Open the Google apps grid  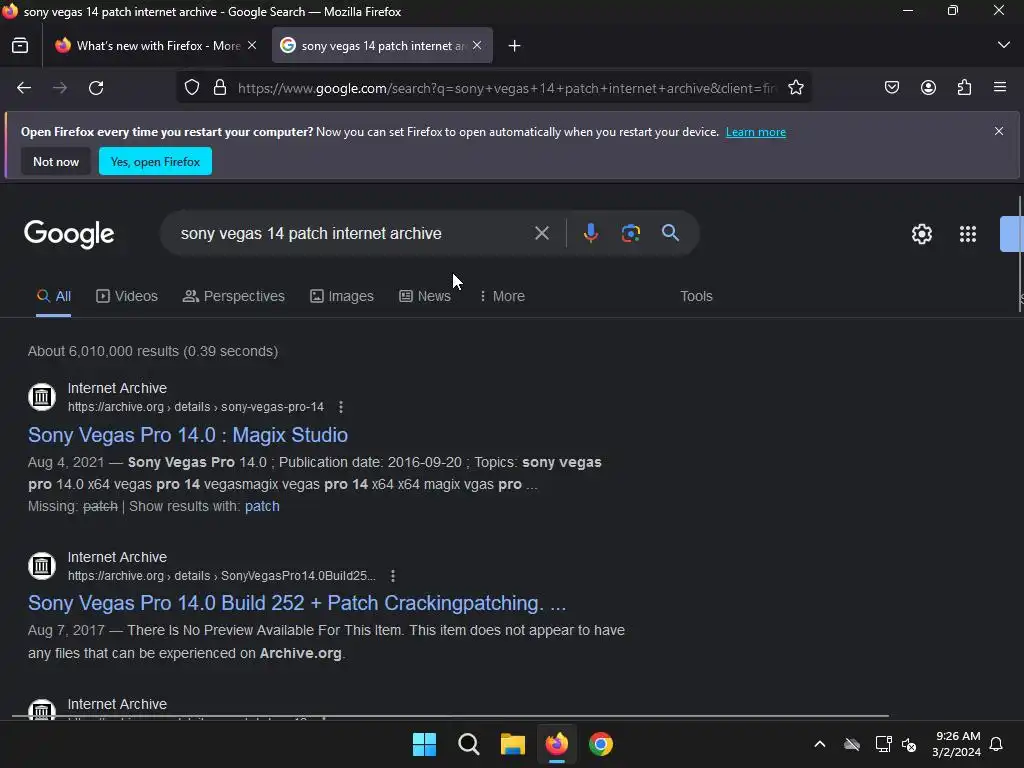(968, 234)
